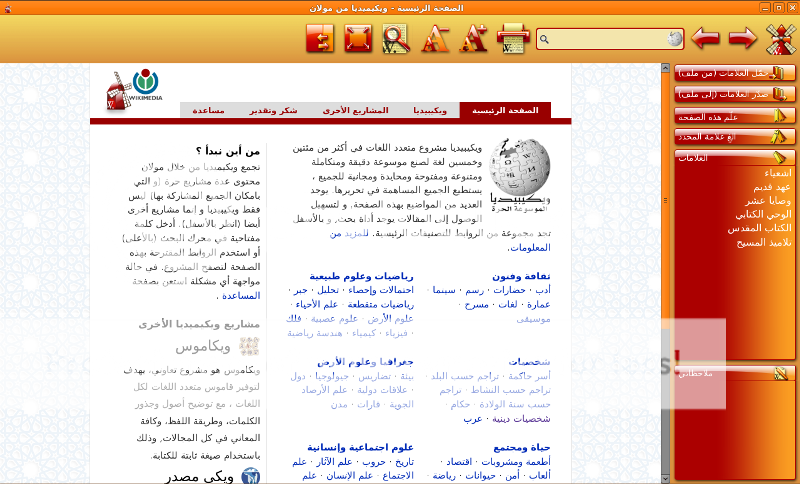
Task: Open the وصايا عشر bookmark
Action: (x=768, y=201)
